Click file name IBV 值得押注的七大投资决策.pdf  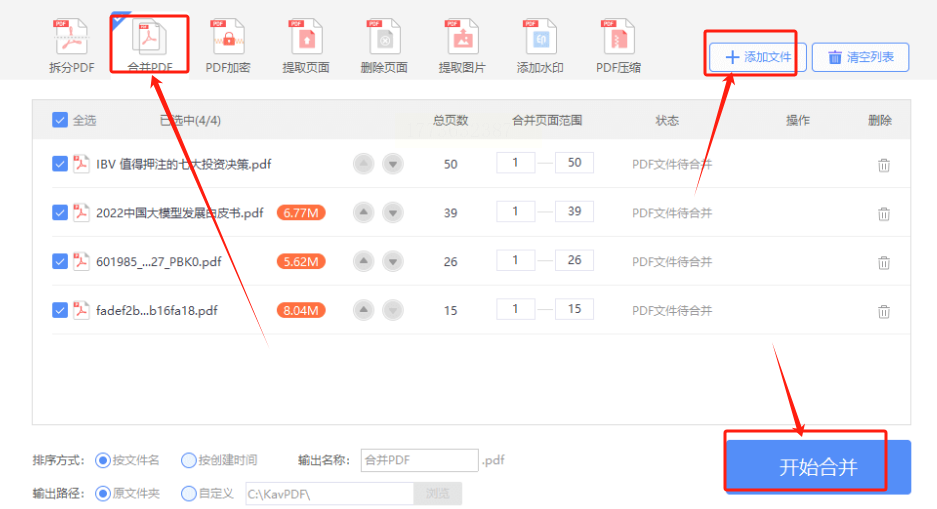(183, 164)
